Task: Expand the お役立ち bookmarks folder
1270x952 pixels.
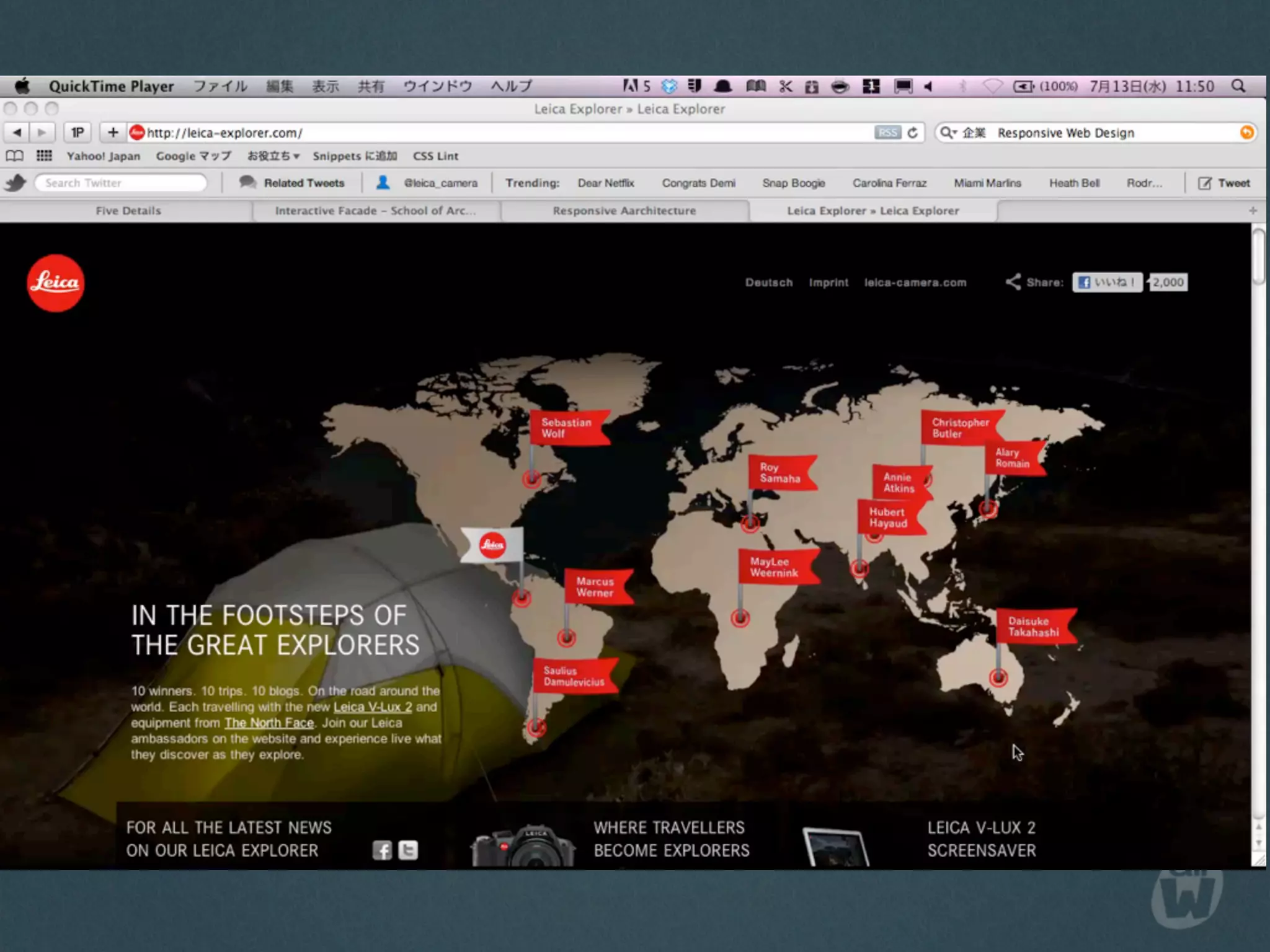Action: [273, 156]
